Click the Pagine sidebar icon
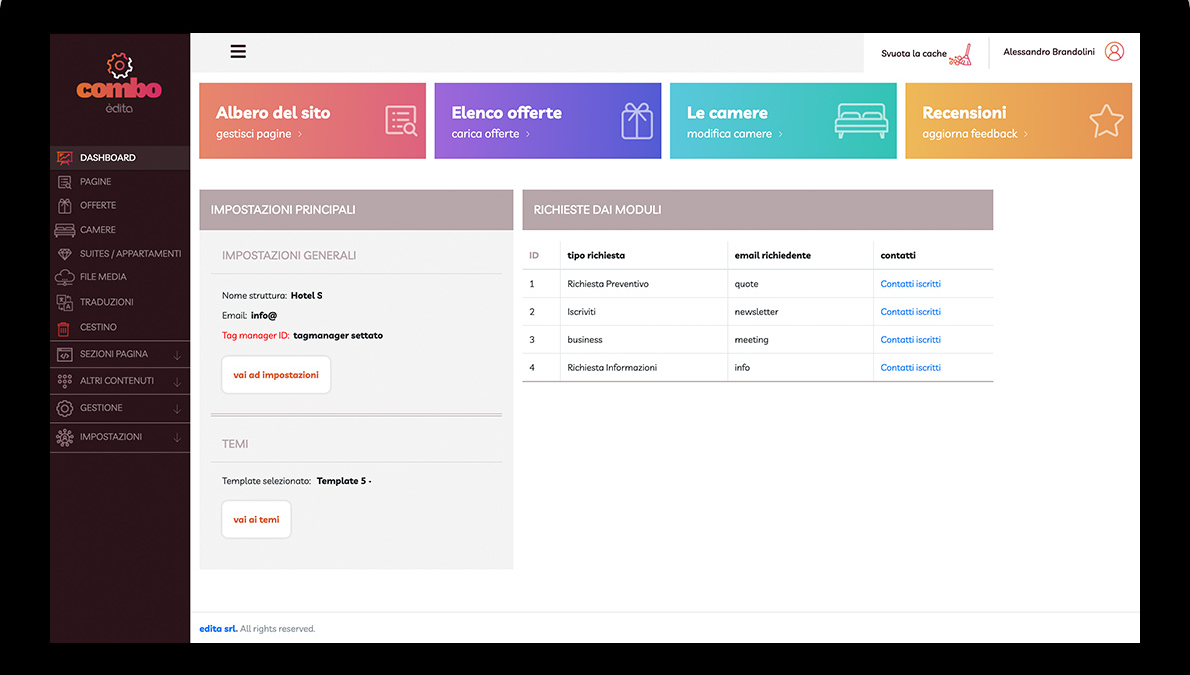Viewport: 1190px width, 675px height. click(65, 182)
